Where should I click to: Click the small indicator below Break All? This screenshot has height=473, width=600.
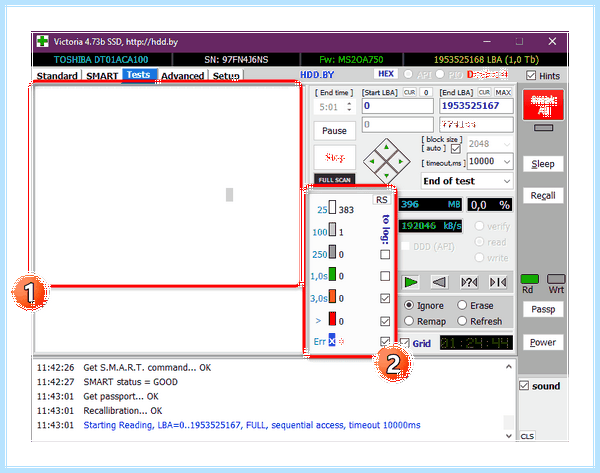click(x=543, y=128)
